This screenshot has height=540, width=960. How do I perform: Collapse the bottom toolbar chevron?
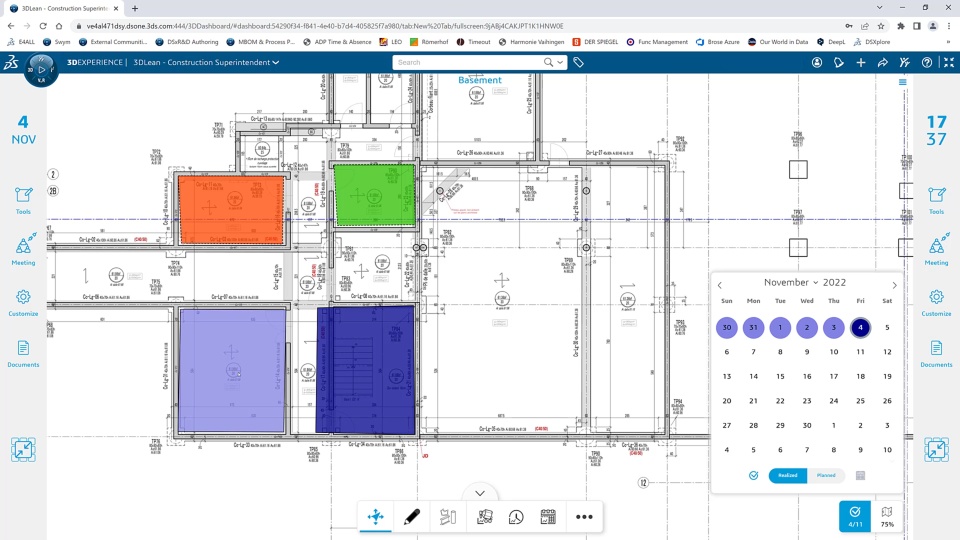(x=480, y=493)
